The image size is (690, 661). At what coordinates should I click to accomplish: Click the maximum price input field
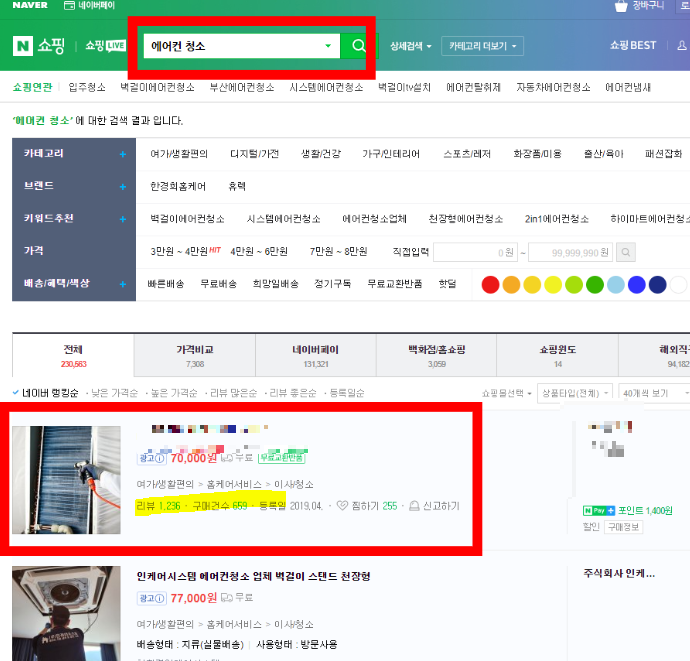pyautogui.click(x=570, y=253)
